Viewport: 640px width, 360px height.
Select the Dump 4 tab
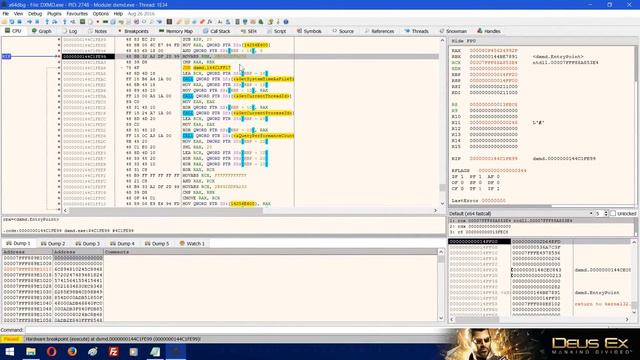click(122, 243)
